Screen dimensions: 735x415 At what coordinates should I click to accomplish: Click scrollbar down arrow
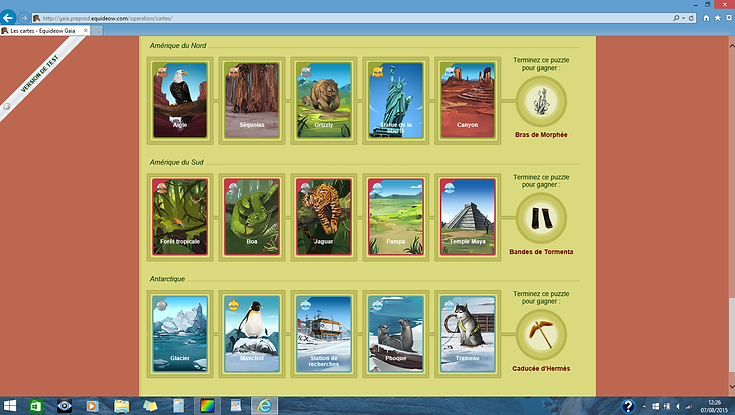click(x=731, y=387)
